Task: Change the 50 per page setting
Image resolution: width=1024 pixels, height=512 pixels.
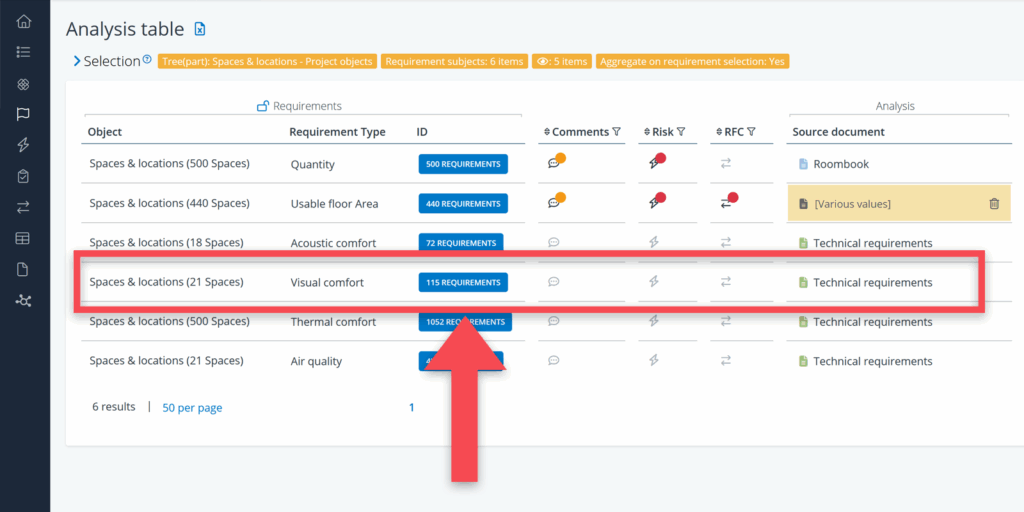Action: coord(192,408)
